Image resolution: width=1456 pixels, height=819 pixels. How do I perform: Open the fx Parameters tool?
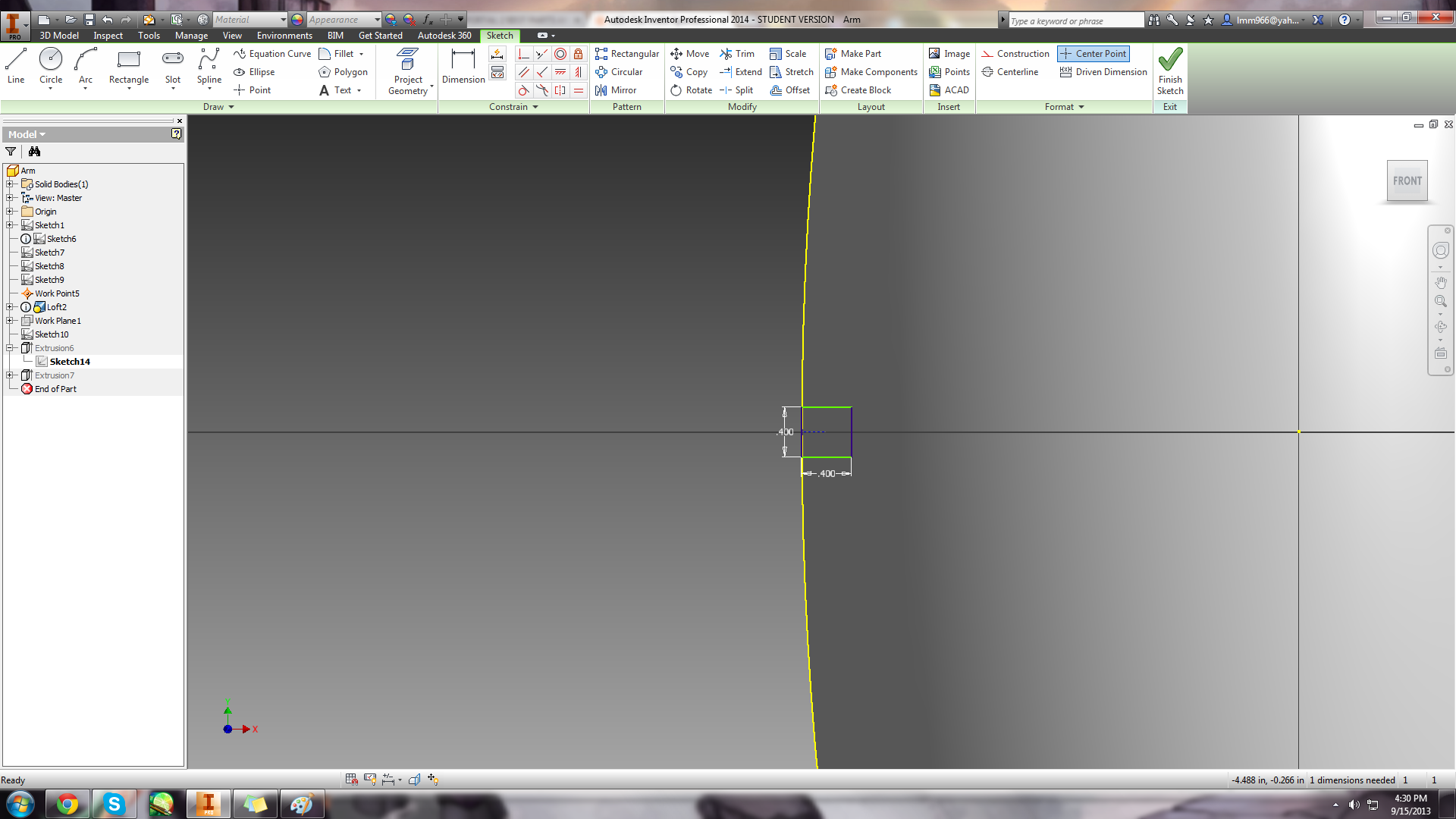coord(427,20)
